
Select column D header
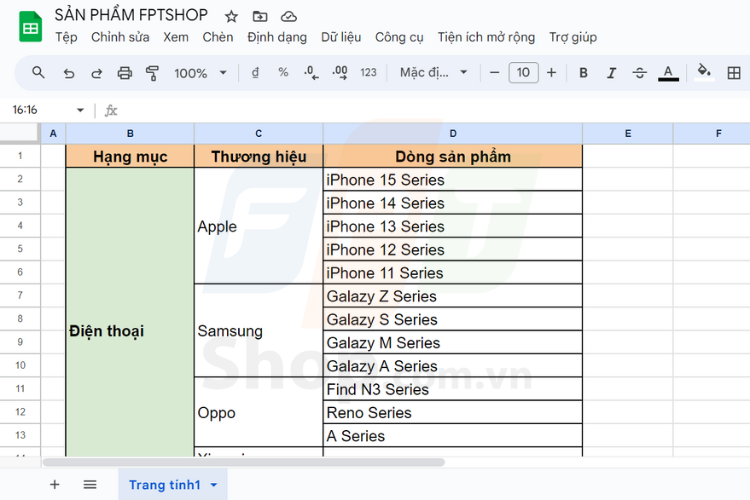click(x=453, y=133)
